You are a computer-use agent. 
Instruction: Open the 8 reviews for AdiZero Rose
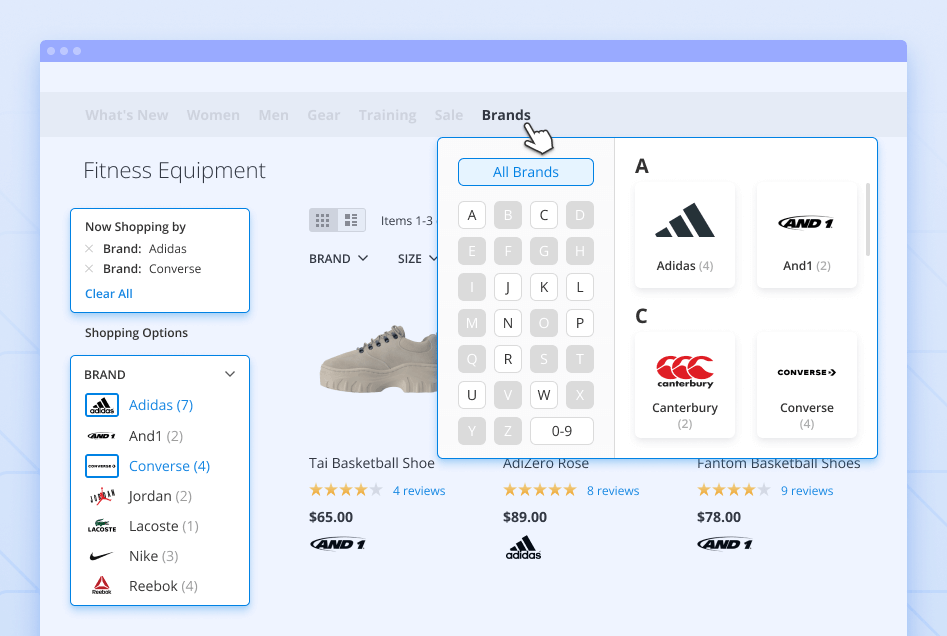point(613,490)
